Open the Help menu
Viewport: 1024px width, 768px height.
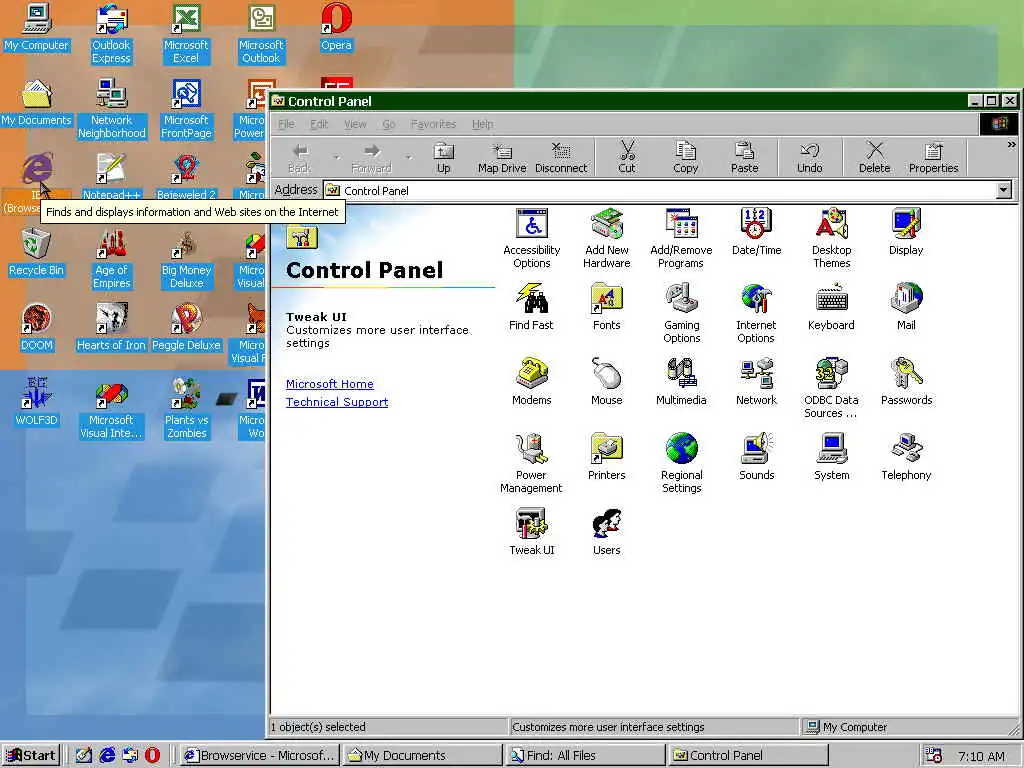tap(483, 124)
